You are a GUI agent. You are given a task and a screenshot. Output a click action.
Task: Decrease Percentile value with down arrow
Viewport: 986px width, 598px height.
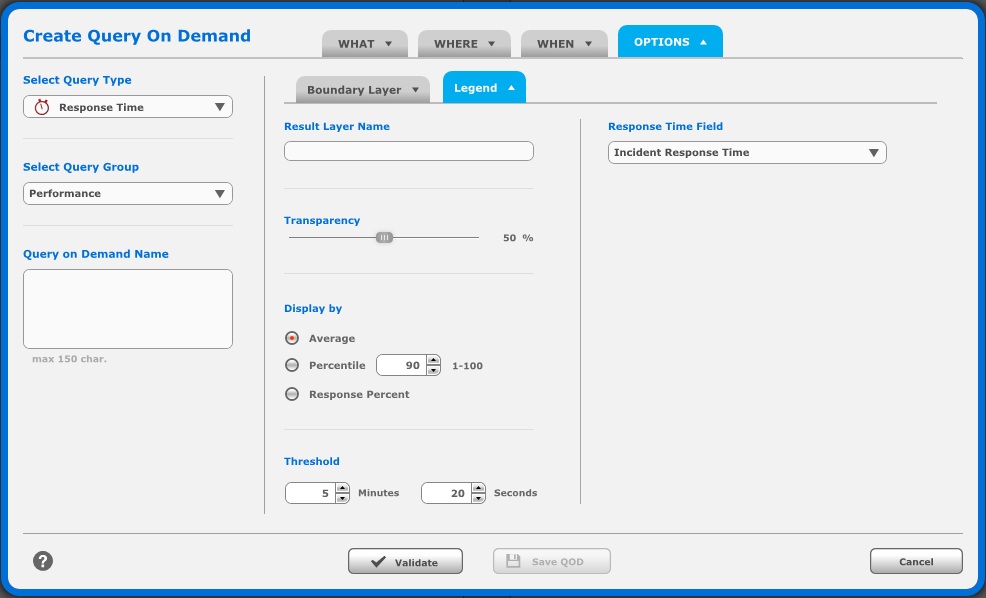(x=433, y=371)
